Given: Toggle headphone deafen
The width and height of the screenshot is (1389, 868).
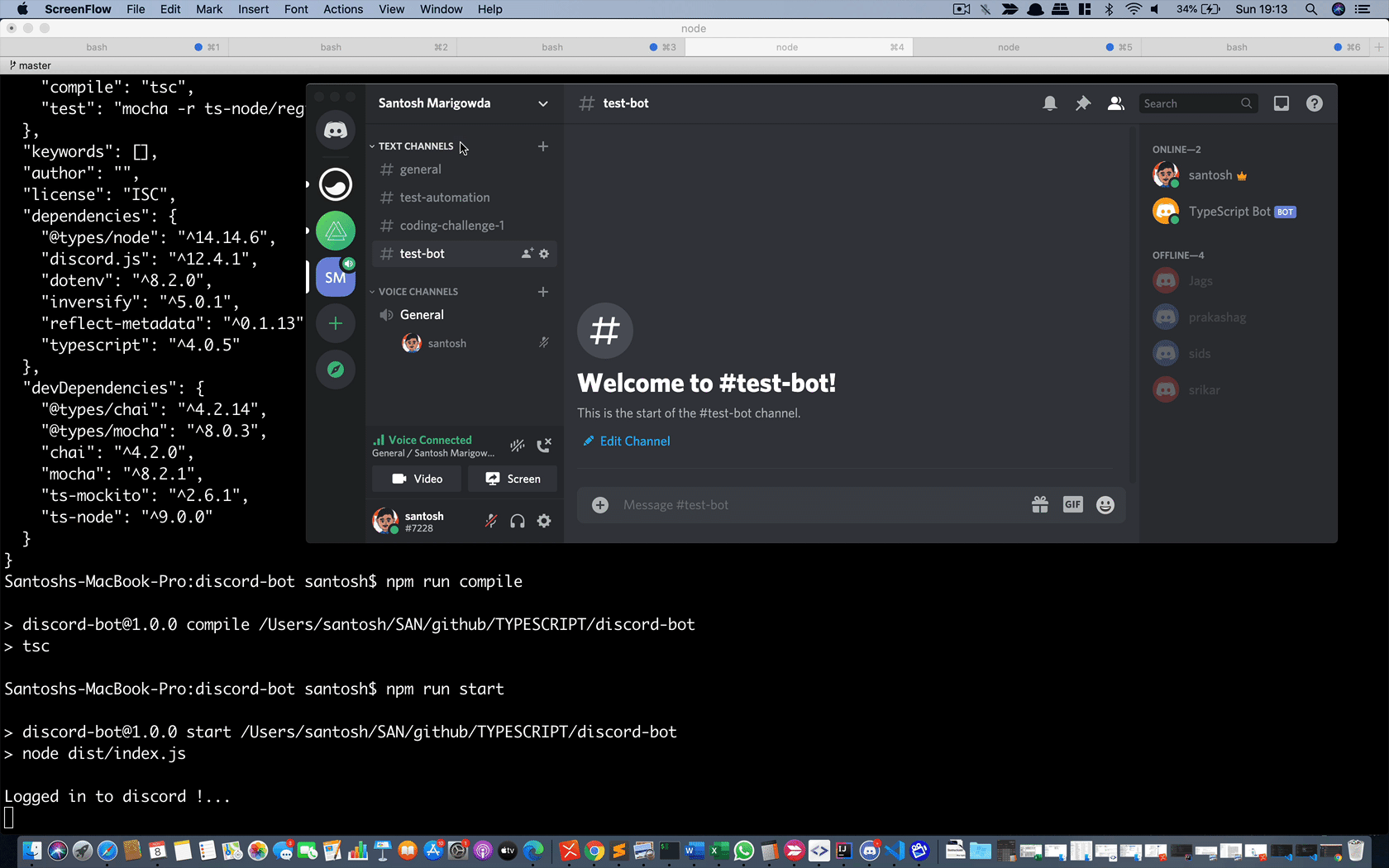Looking at the screenshot, I should [x=518, y=521].
